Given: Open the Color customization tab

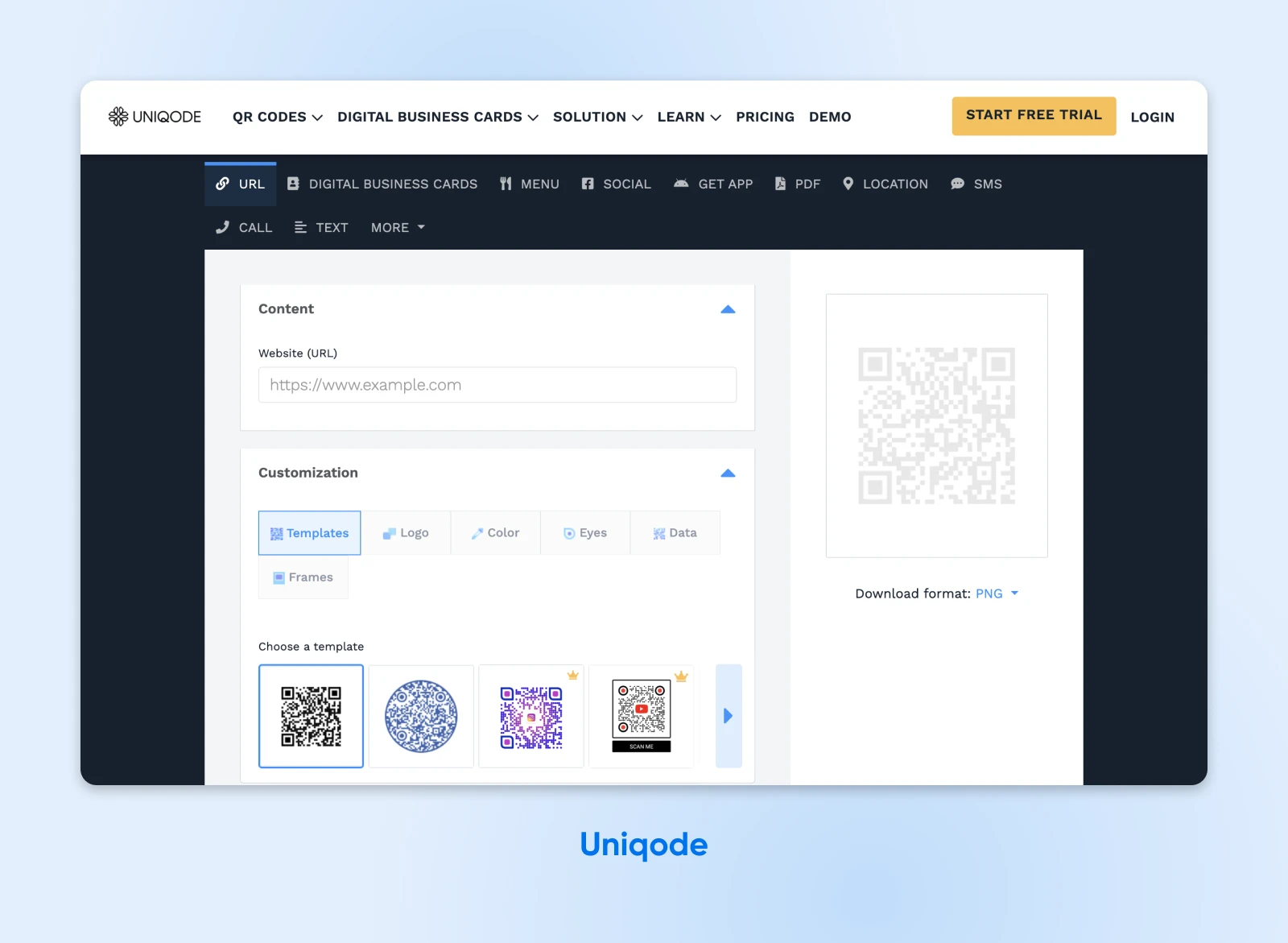Looking at the screenshot, I should tap(495, 533).
